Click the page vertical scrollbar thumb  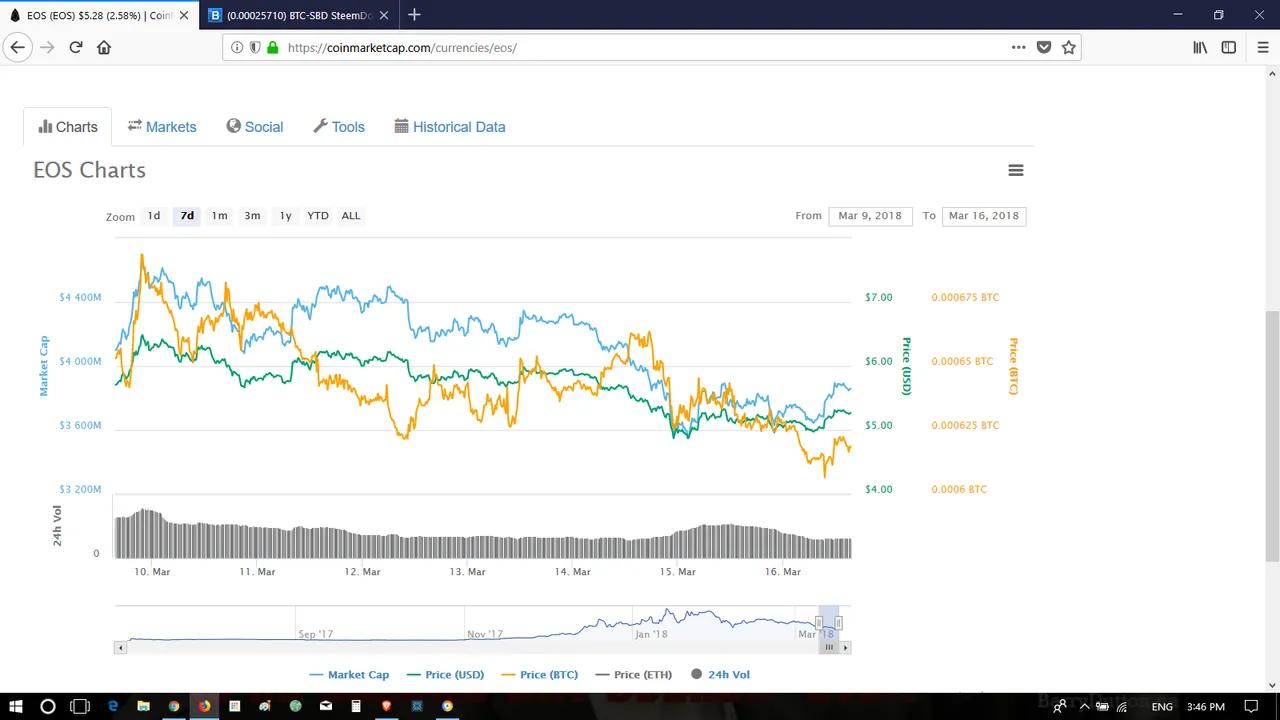tap(1272, 436)
